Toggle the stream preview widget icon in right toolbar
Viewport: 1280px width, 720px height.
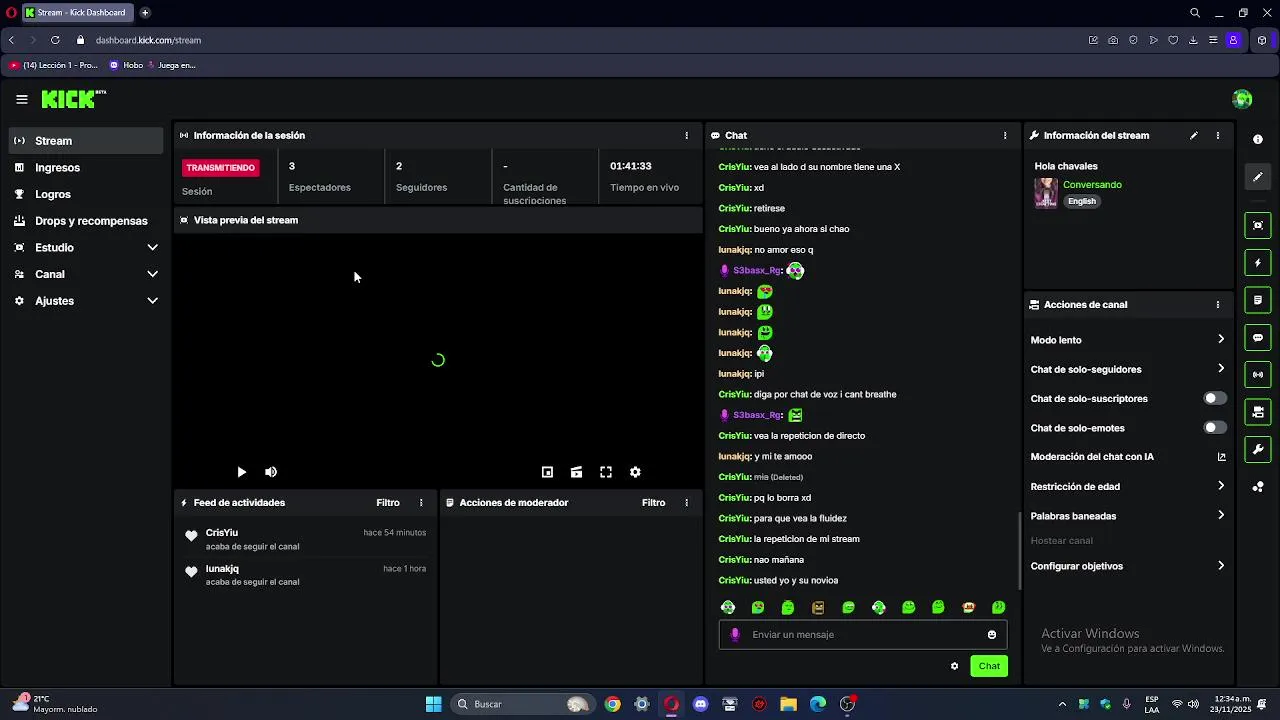[x=1258, y=225]
